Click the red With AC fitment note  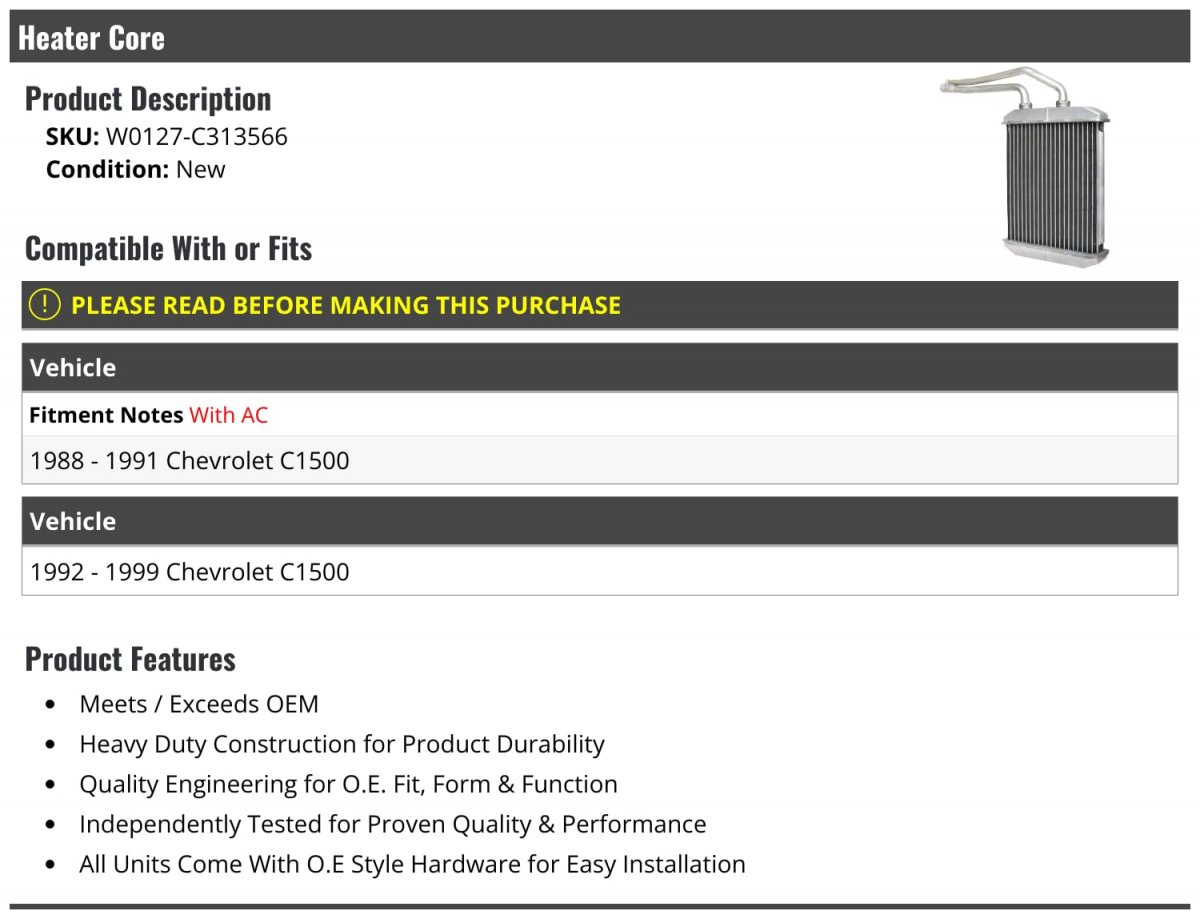[x=229, y=415]
